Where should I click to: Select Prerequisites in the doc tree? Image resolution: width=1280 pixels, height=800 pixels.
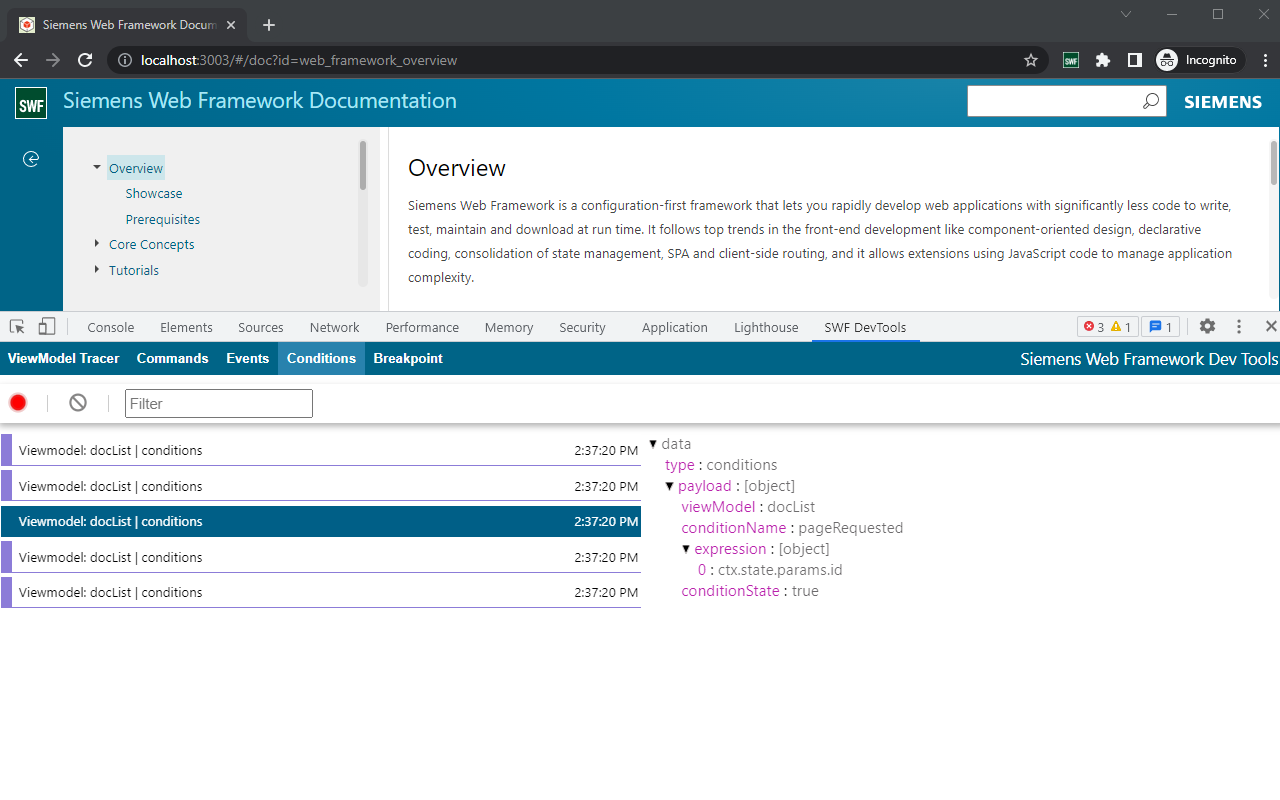tap(163, 219)
